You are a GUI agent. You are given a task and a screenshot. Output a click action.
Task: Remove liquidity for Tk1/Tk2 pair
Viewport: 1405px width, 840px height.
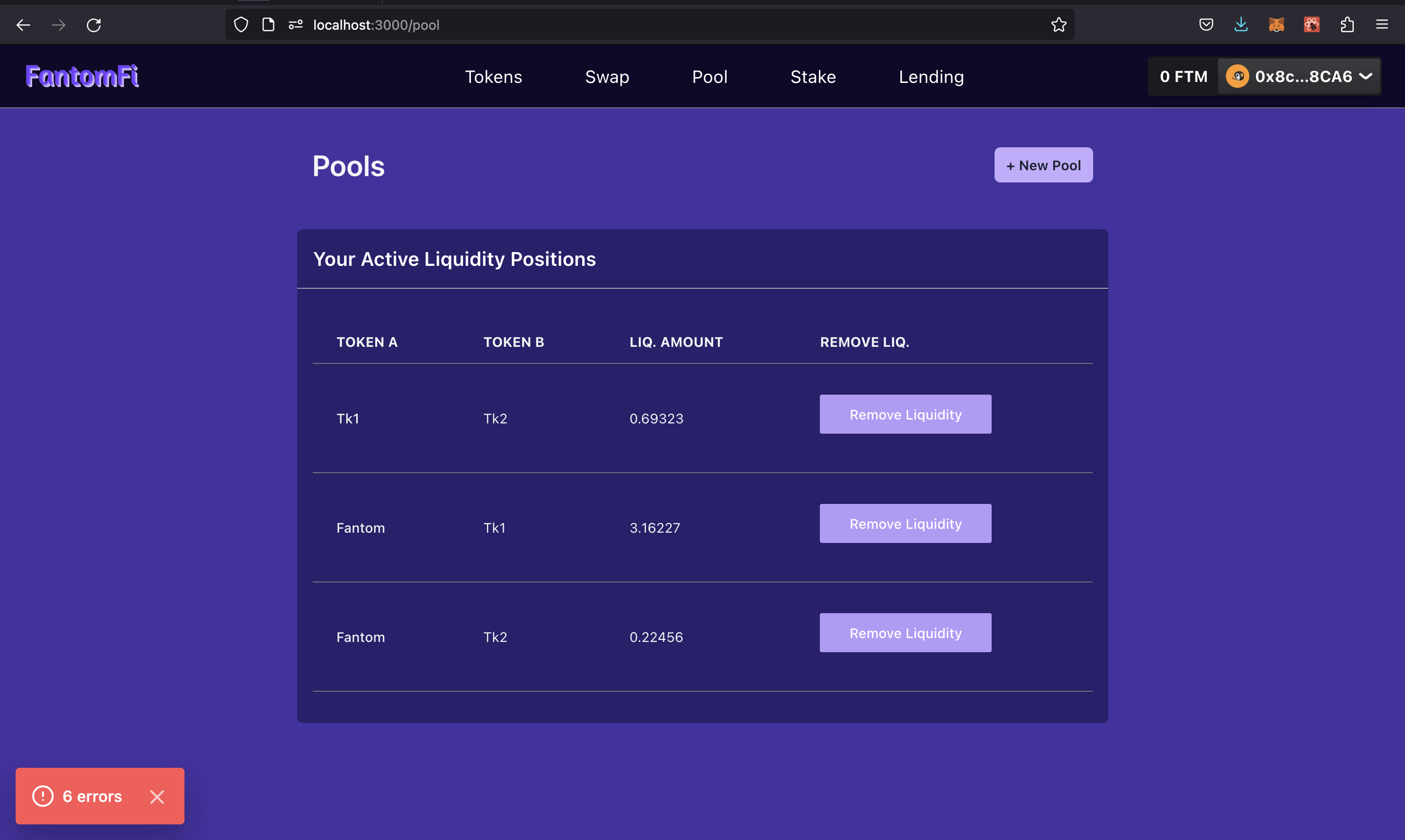905,414
